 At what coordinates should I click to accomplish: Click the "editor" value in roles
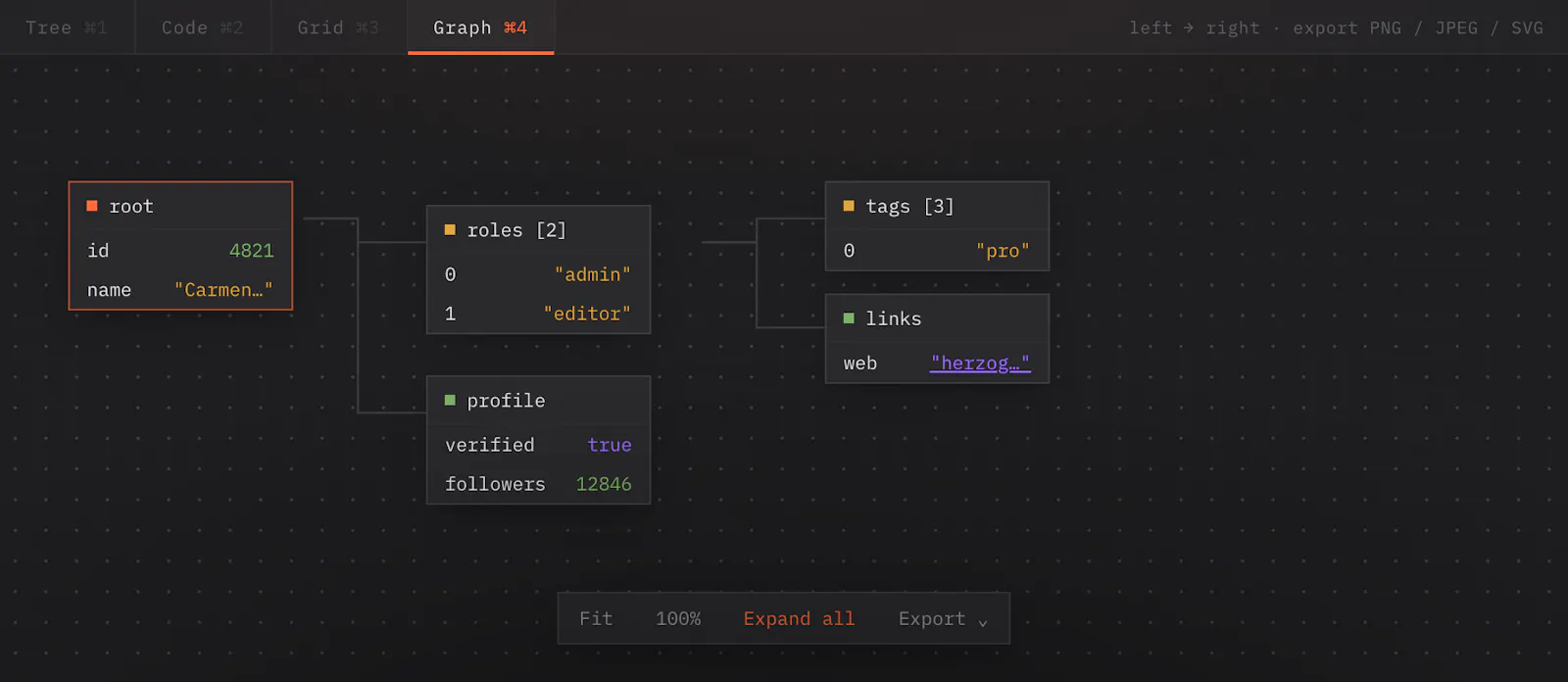(587, 314)
